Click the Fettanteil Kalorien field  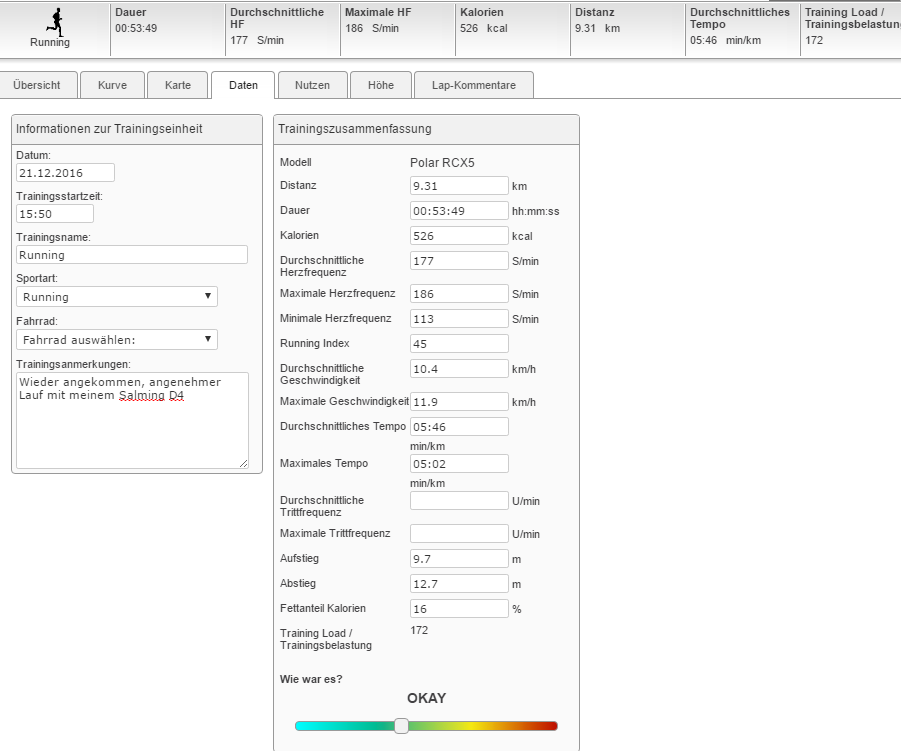tap(459, 608)
